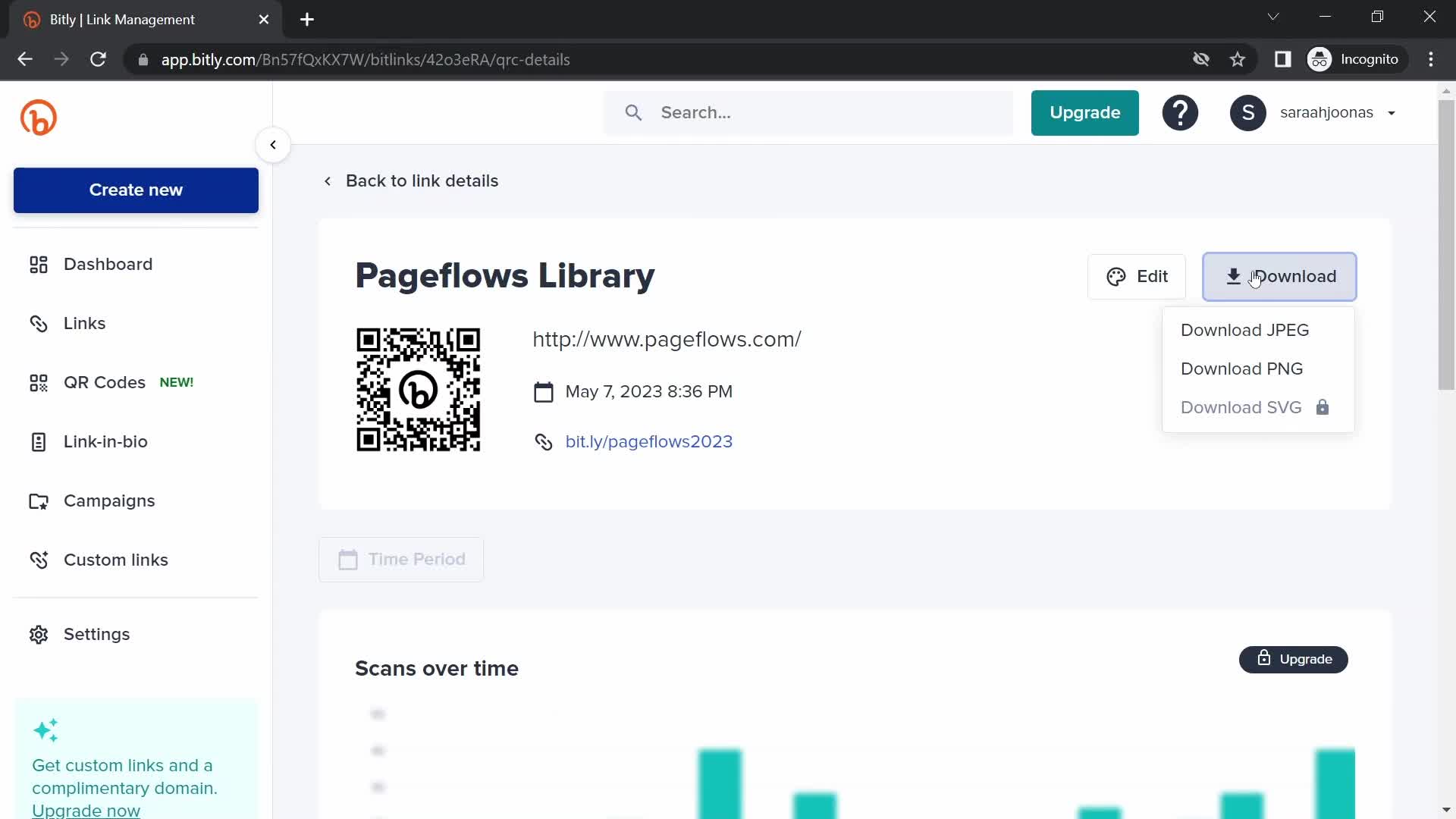Click the Link-in-bio sidebar icon
The width and height of the screenshot is (1456, 819).
click(37, 441)
